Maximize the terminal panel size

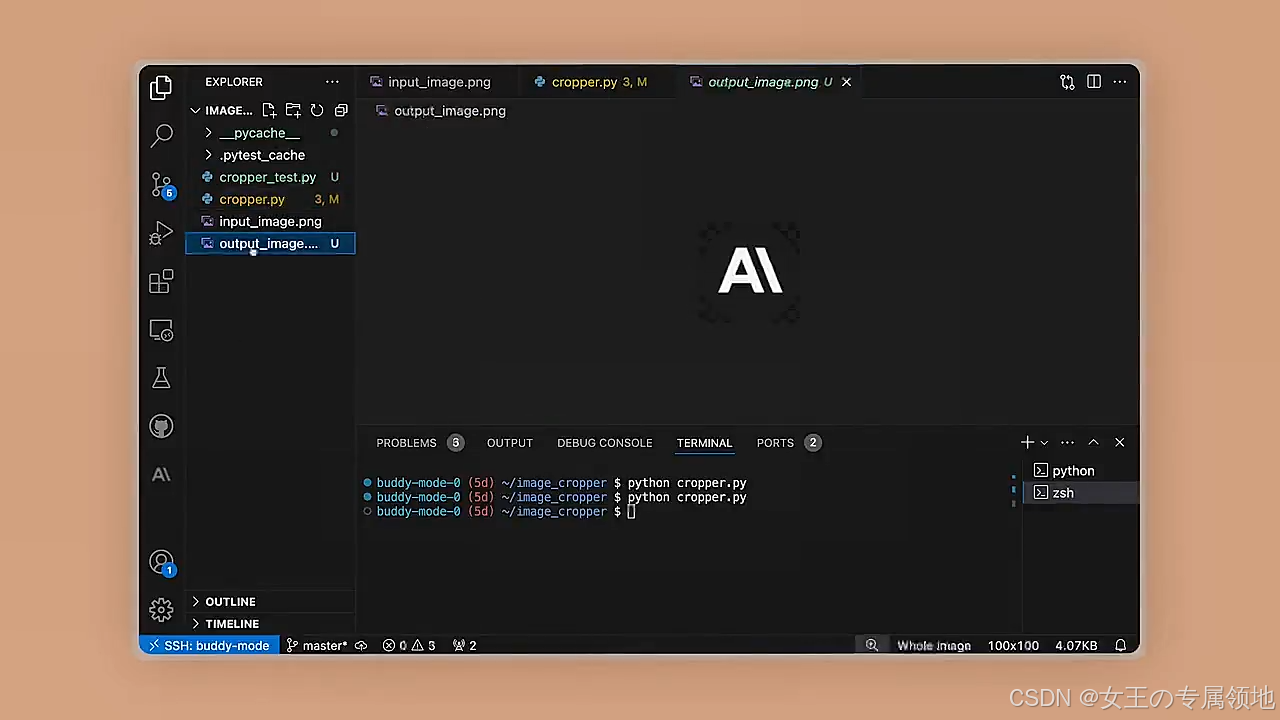coord(1093,442)
